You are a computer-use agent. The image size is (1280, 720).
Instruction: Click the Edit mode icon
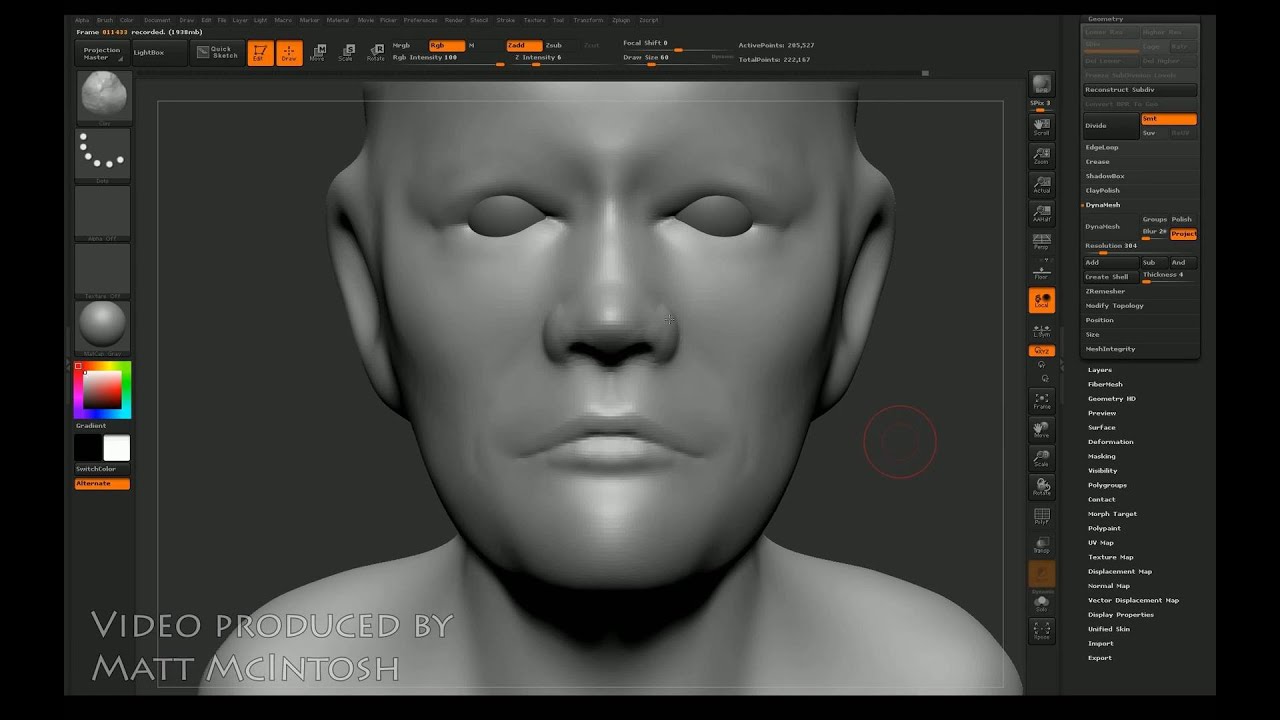(x=260, y=53)
